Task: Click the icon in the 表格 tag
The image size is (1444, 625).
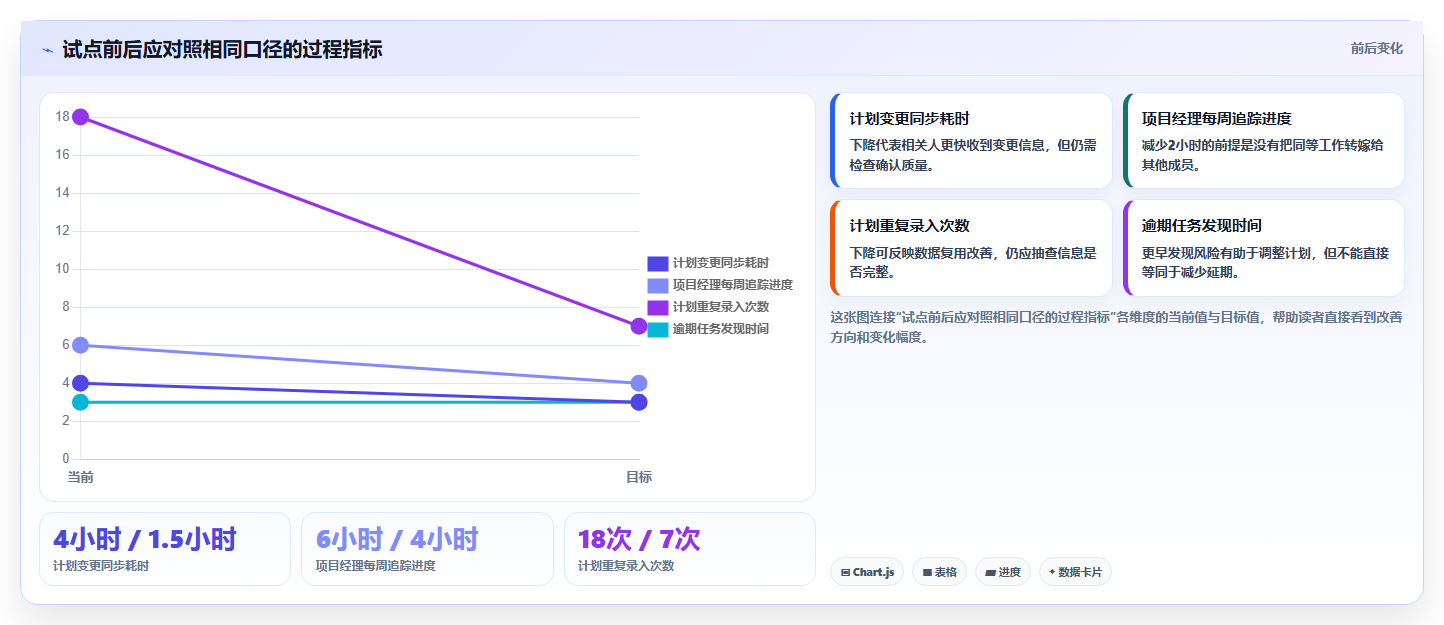Action: click(927, 573)
